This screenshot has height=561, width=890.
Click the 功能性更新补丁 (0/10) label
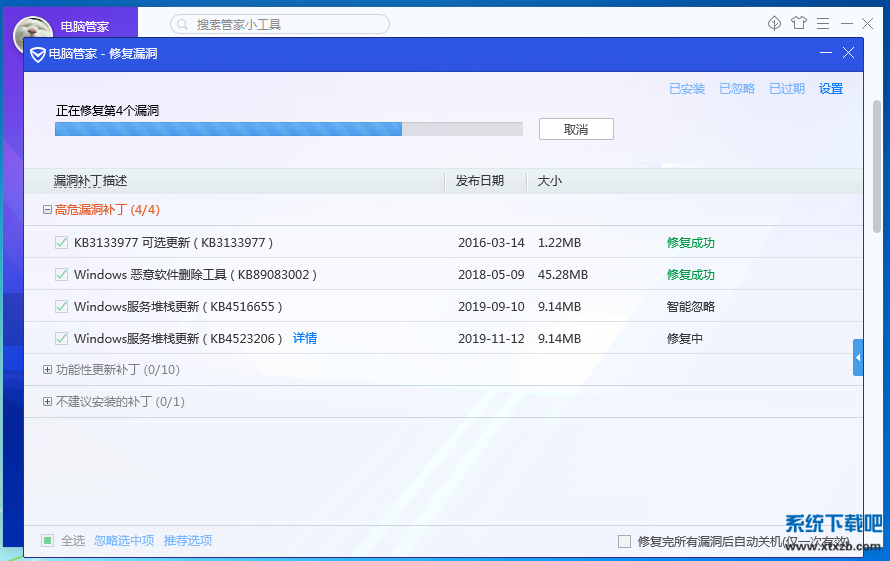tap(117, 370)
